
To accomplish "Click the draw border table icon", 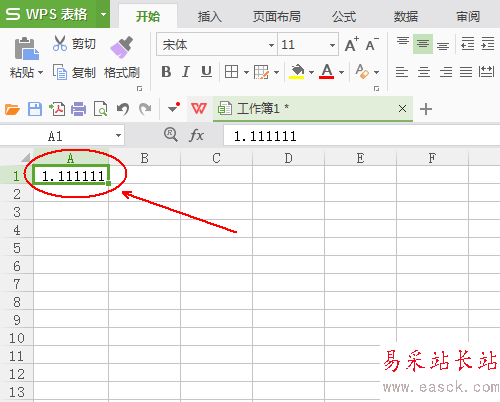I will [261, 72].
